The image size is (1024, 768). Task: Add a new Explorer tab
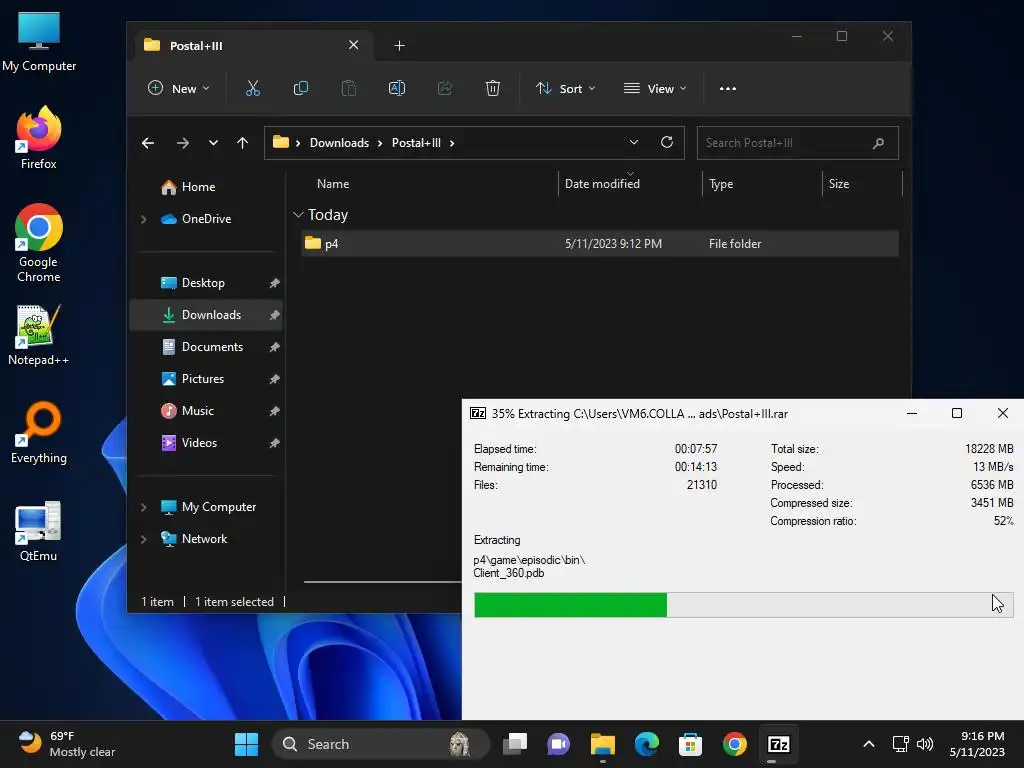pos(400,46)
